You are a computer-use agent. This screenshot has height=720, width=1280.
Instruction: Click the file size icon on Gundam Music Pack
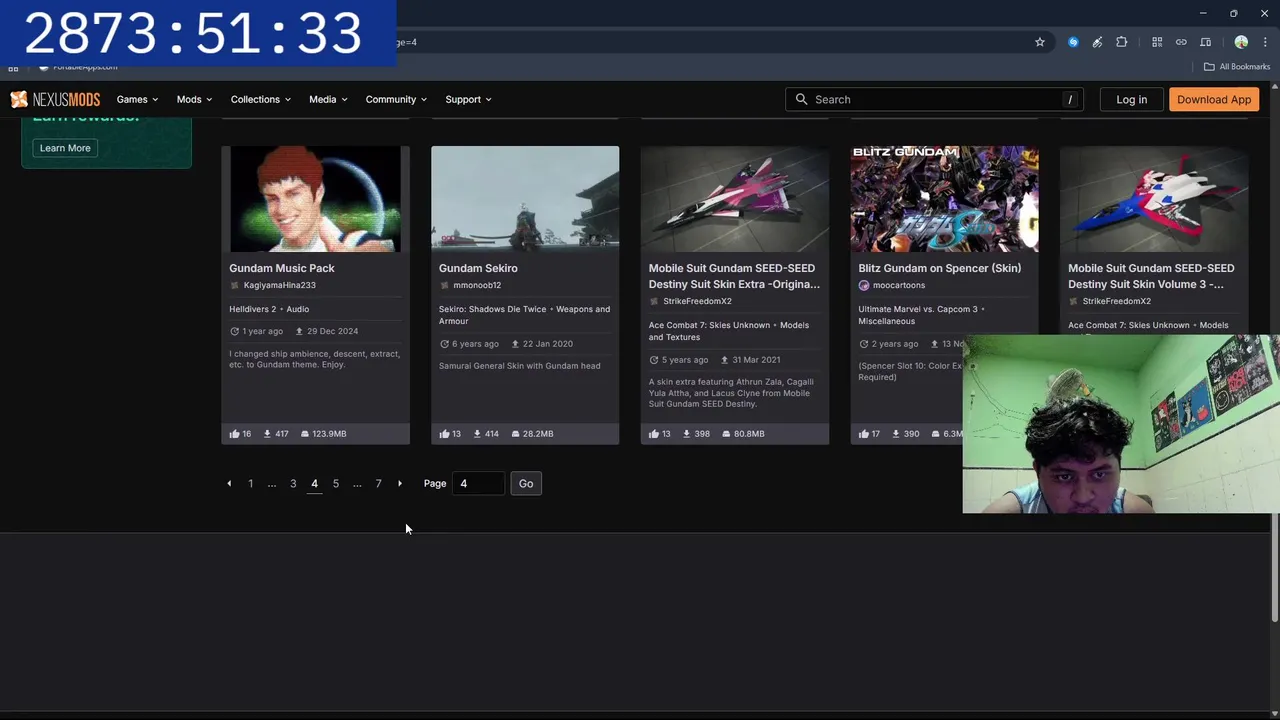click(305, 434)
